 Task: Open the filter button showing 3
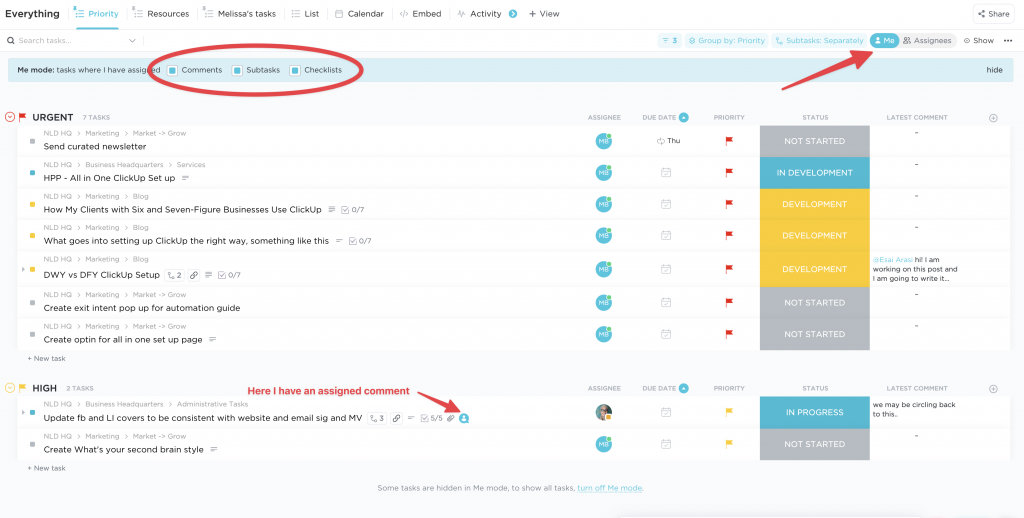coord(669,40)
